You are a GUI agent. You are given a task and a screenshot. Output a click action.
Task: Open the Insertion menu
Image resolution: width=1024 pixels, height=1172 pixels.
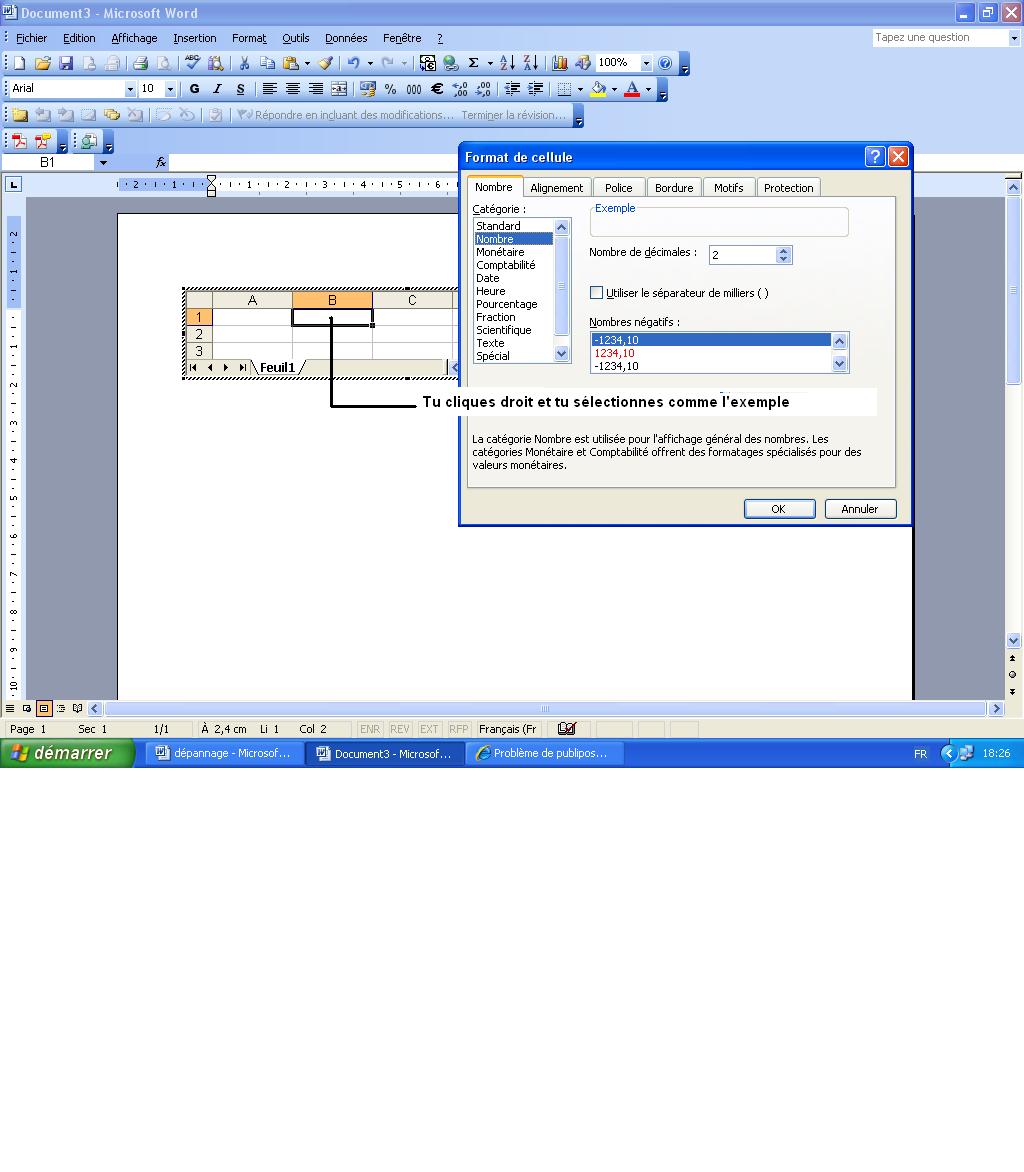(194, 38)
